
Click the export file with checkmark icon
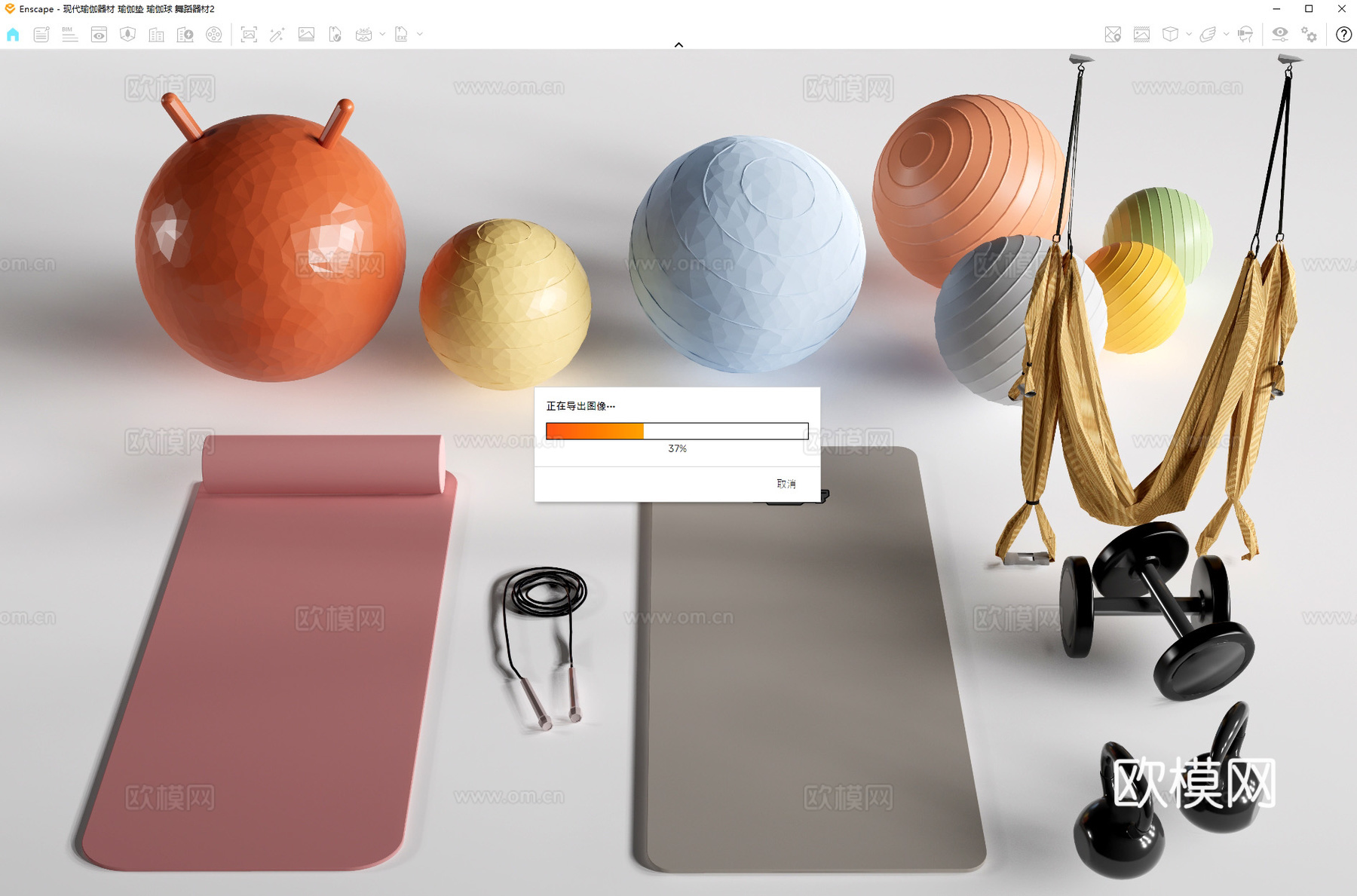[x=335, y=35]
